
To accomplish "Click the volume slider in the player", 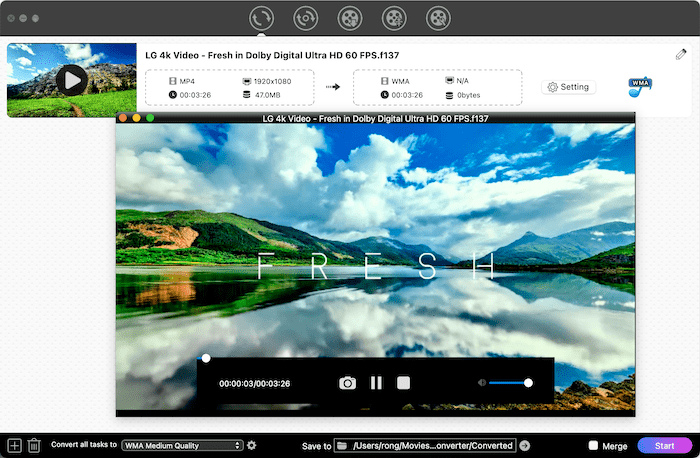I will (x=510, y=382).
